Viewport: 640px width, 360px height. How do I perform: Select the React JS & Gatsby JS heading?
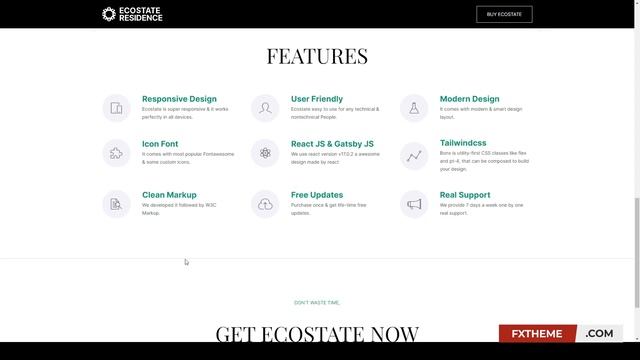(332, 144)
